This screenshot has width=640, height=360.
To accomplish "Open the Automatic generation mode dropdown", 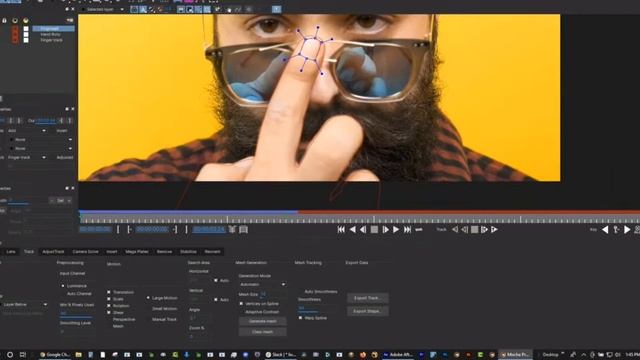I will pyautogui.click(x=262, y=284).
